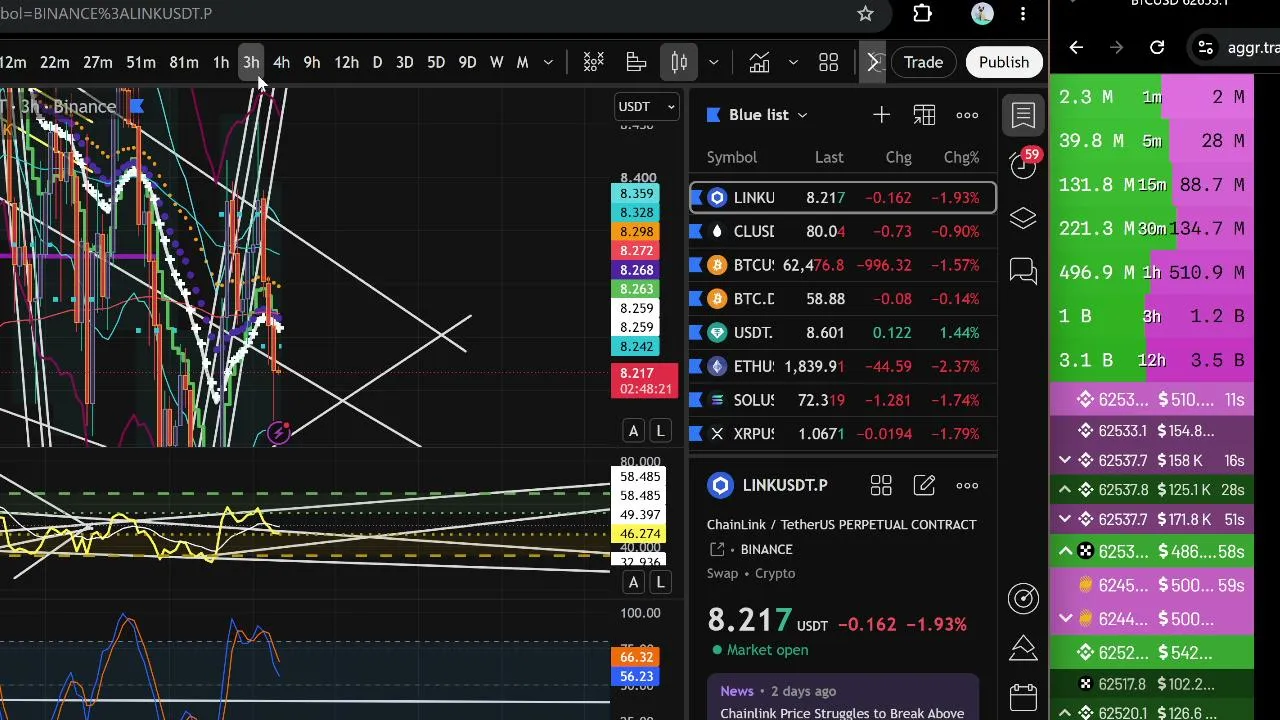Switch to the 1h timeframe
The image size is (1280, 720).
tap(221, 63)
